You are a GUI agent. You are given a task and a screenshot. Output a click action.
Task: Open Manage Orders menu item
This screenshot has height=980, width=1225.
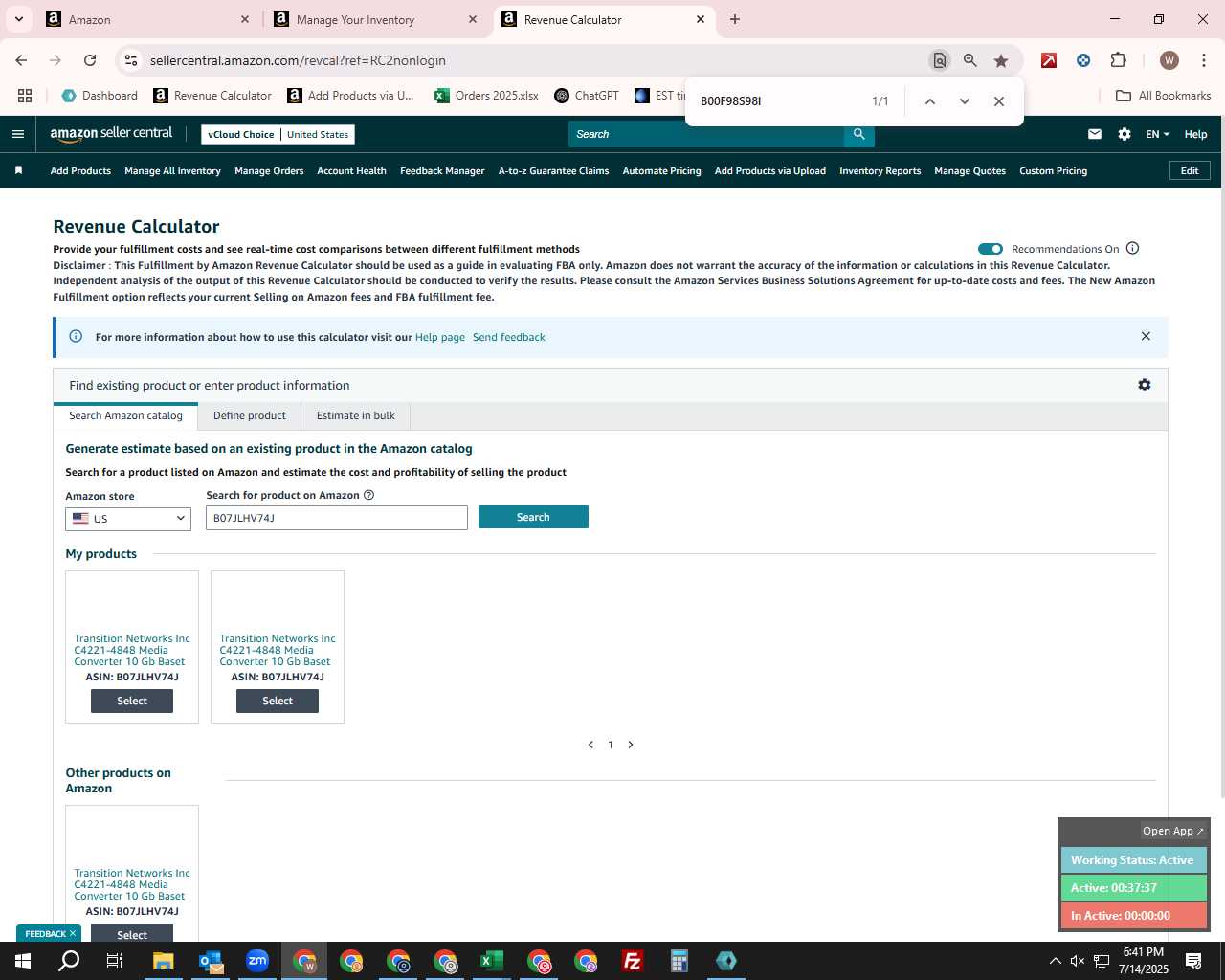[x=269, y=171]
